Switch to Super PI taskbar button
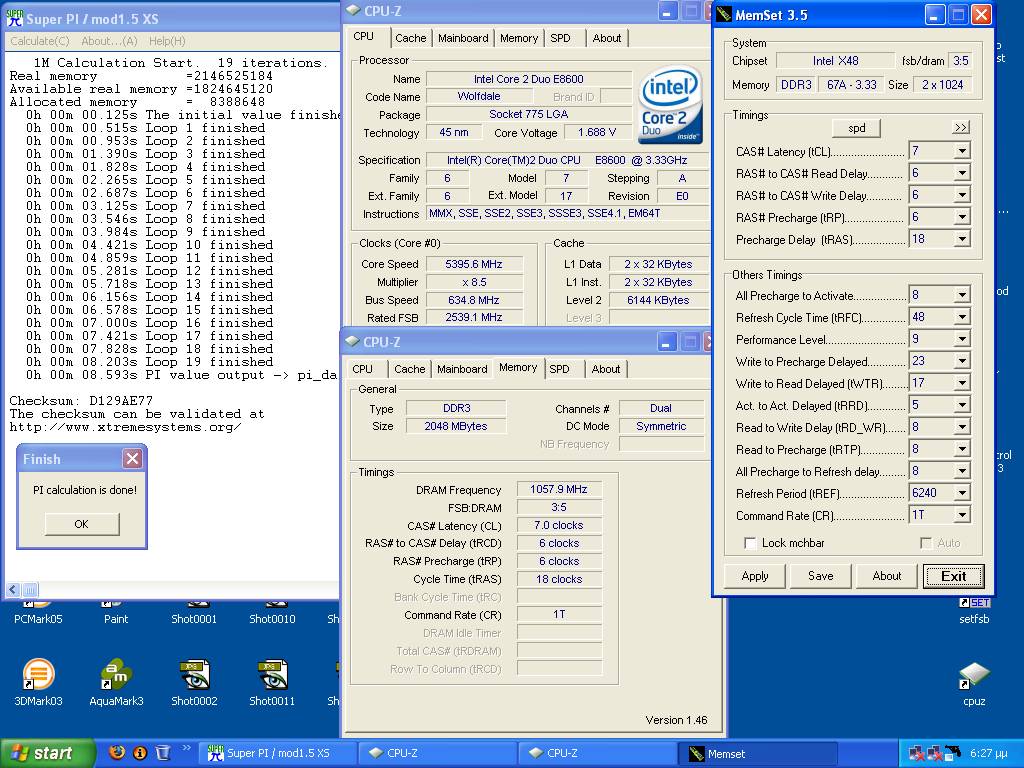The height and width of the screenshot is (768, 1024). pos(278,753)
